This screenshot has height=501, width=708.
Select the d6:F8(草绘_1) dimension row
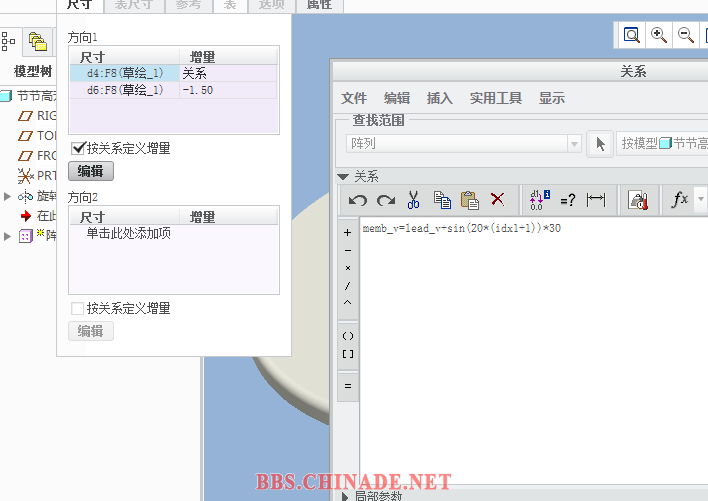click(125, 90)
